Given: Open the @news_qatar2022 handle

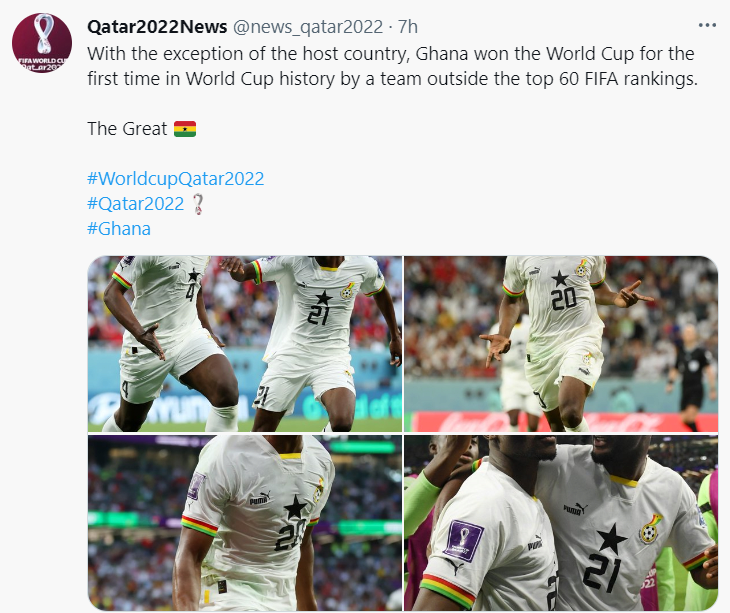Looking at the screenshot, I should [x=308, y=27].
